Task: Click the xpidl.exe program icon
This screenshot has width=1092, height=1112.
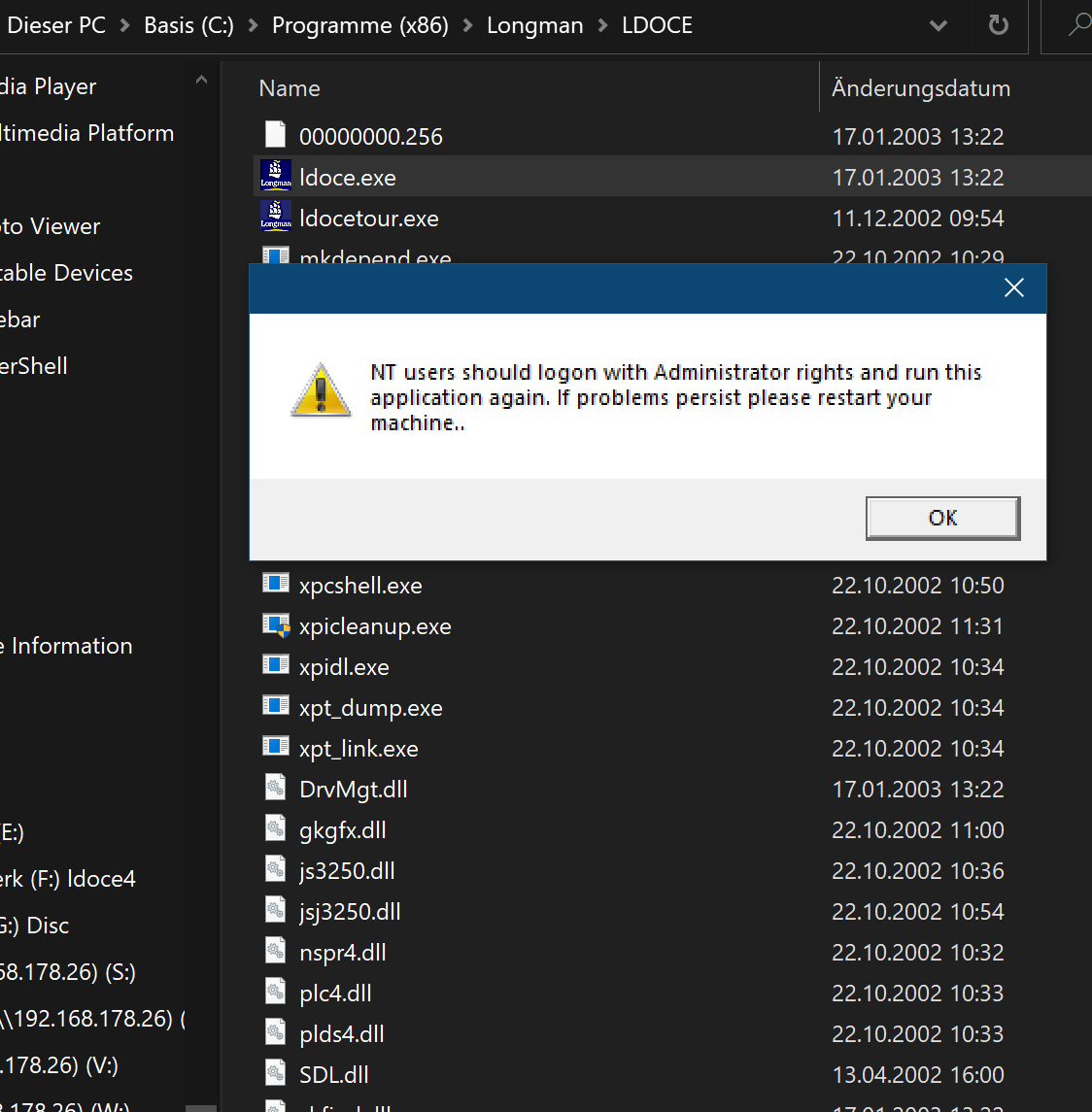Action: coord(275,665)
